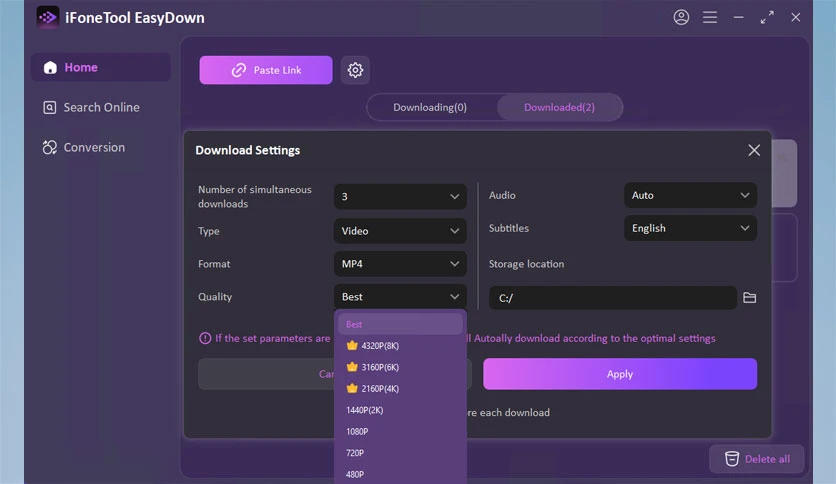Viewport: 836px width, 484px height.
Task: Expand the Format dropdown showing MP4
Action: 400,264
